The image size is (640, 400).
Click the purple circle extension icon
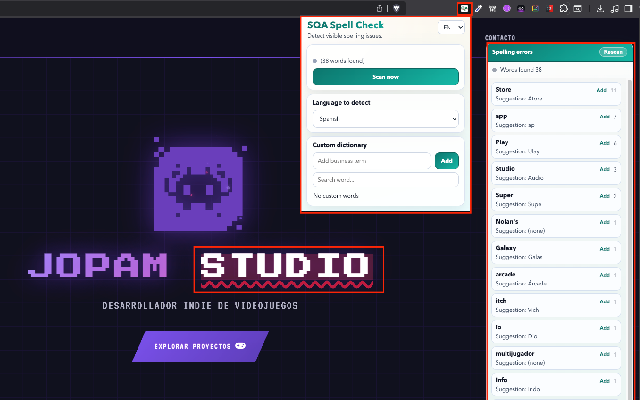[x=507, y=8]
